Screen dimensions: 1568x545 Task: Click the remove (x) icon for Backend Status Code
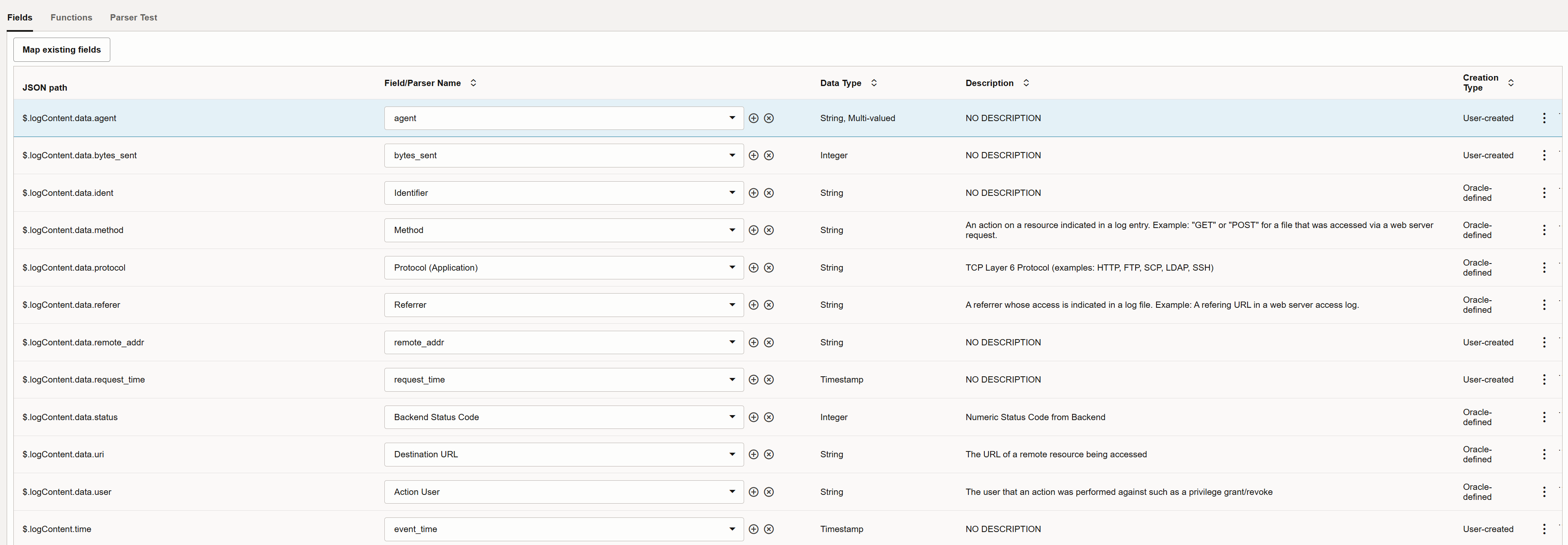click(769, 417)
